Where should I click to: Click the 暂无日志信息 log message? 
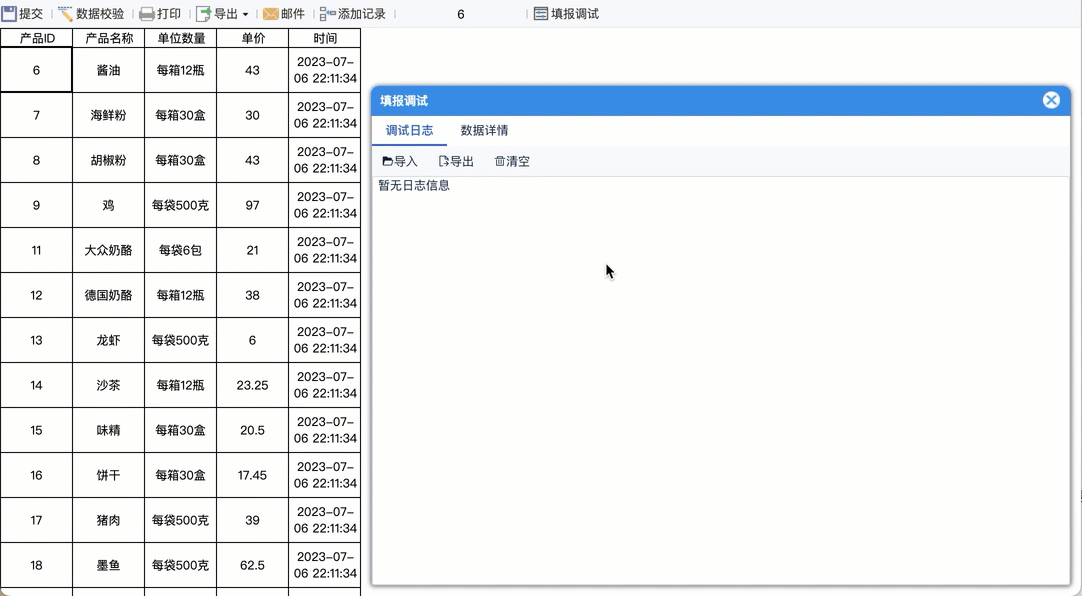pyautogui.click(x=414, y=185)
